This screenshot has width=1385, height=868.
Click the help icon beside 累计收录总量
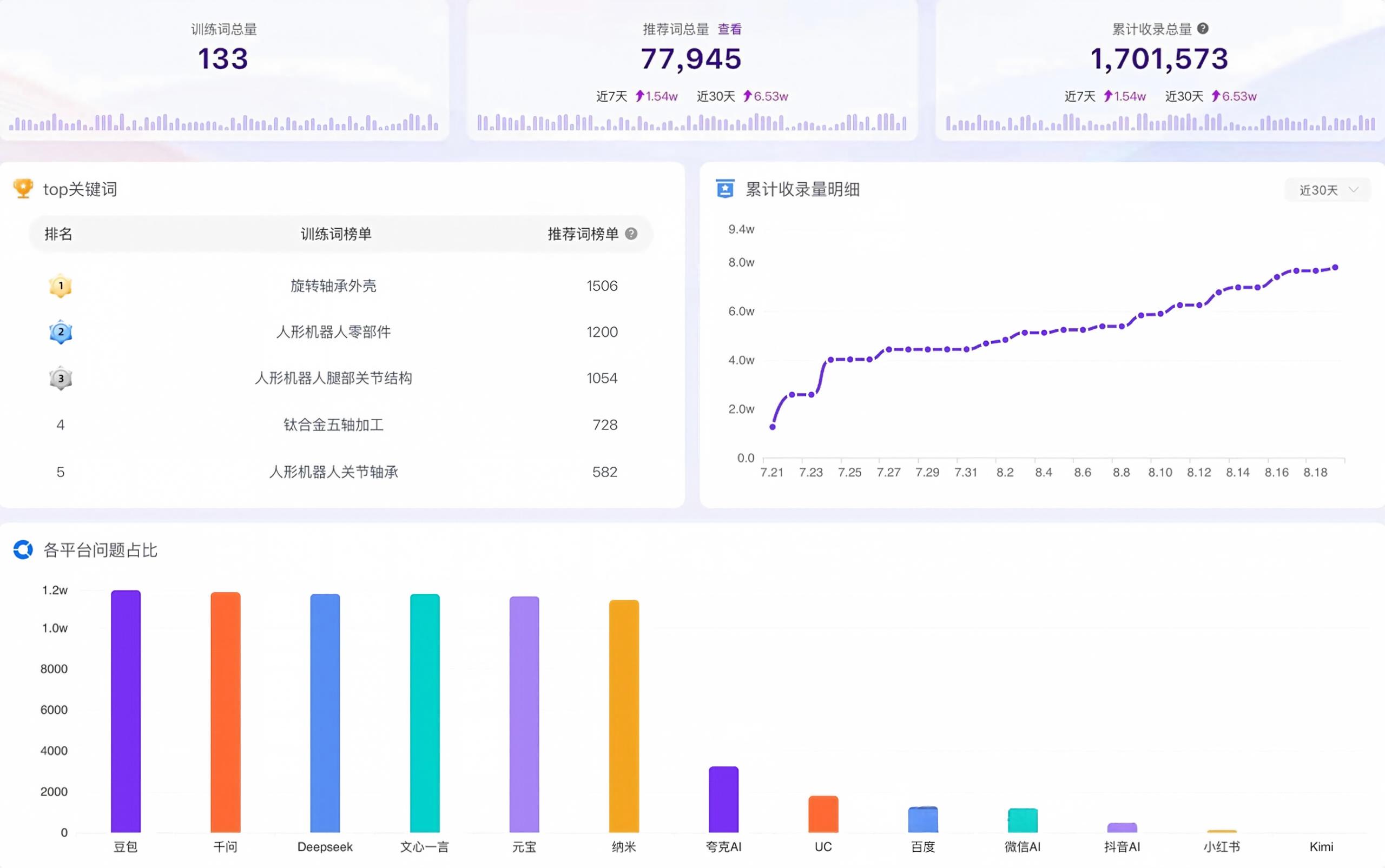[1202, 29]
